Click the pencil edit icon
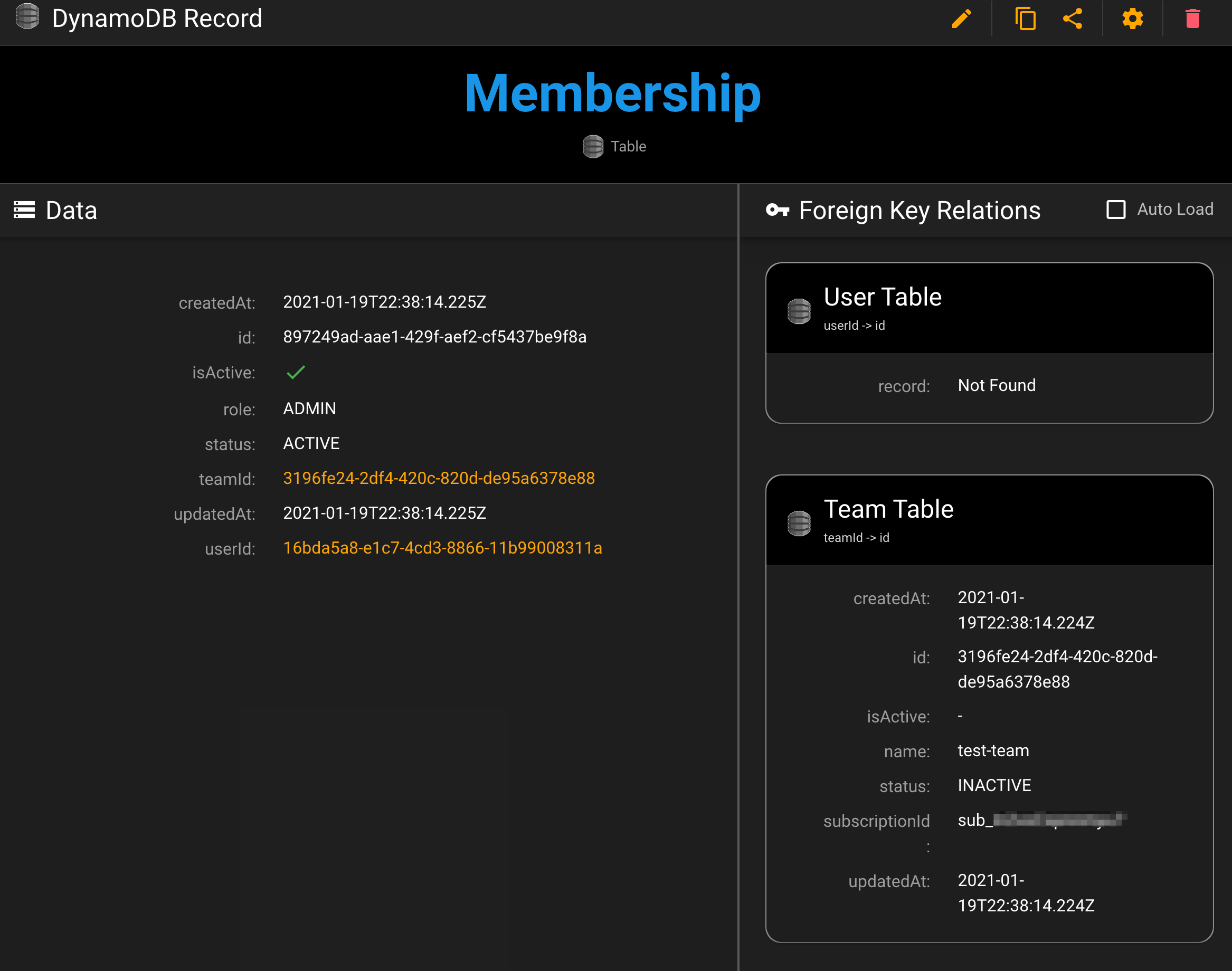 (961, 19)
